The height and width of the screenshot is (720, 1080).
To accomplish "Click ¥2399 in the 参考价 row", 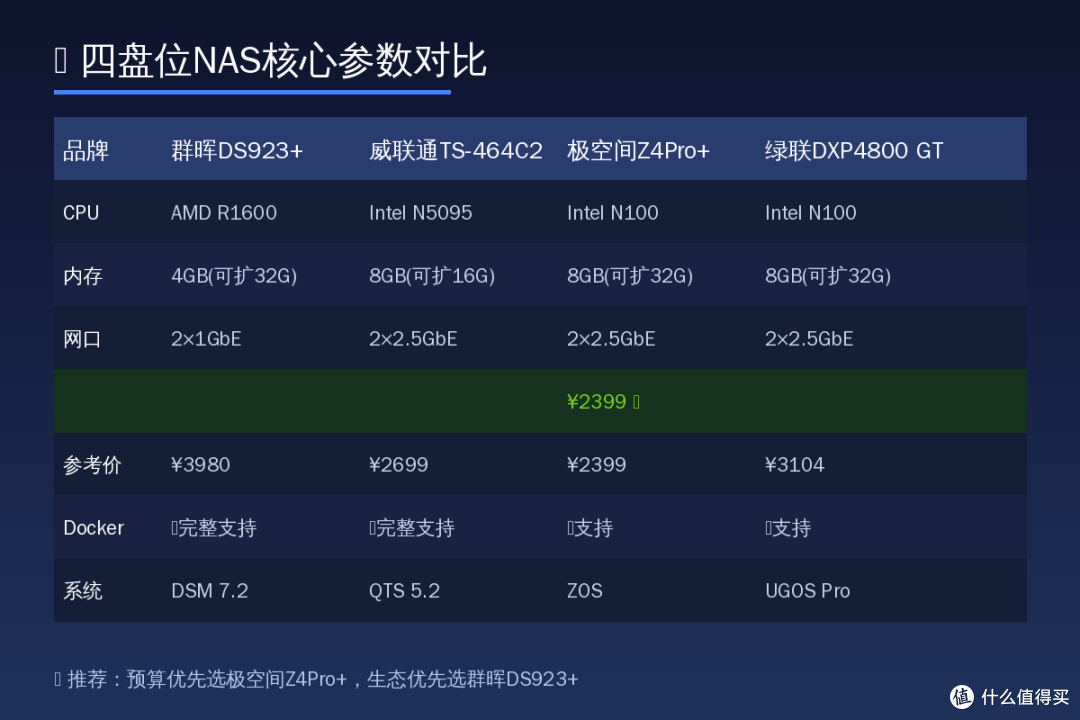I will (596, 465).
